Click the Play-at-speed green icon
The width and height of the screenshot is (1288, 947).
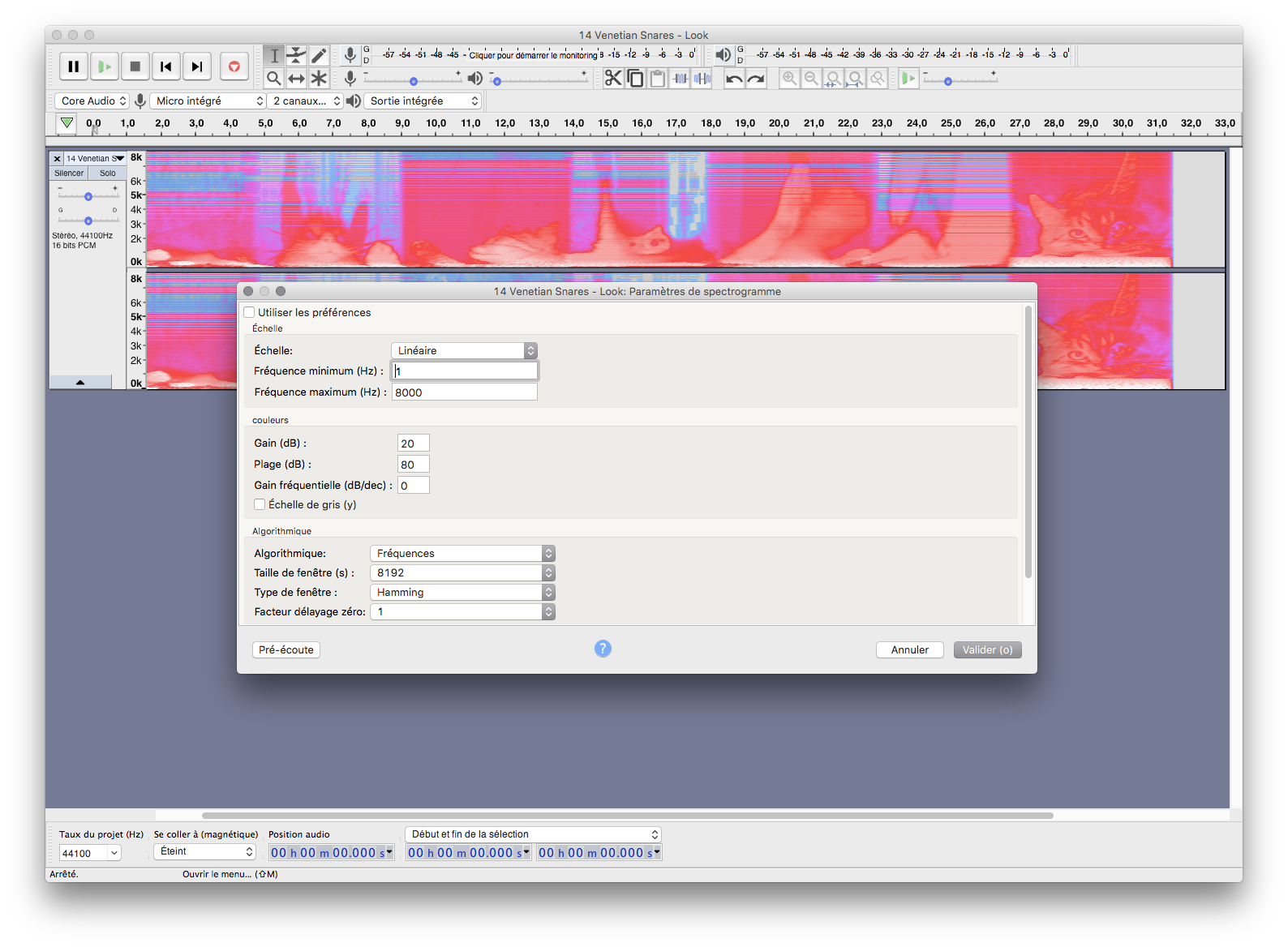908,78
